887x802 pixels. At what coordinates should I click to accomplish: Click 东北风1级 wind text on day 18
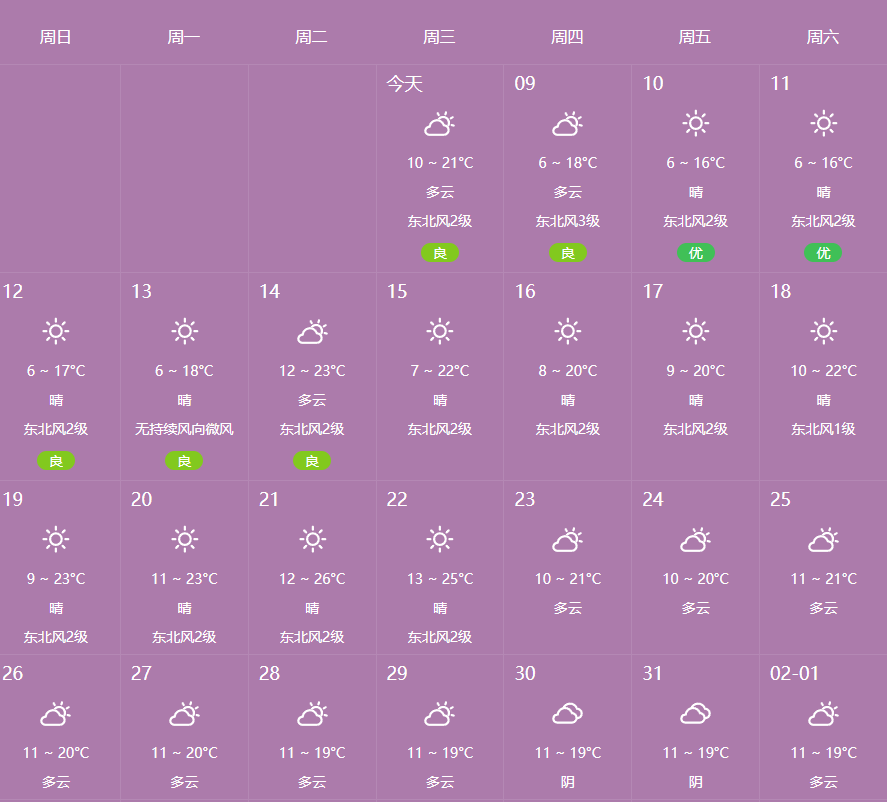point(824,429)
